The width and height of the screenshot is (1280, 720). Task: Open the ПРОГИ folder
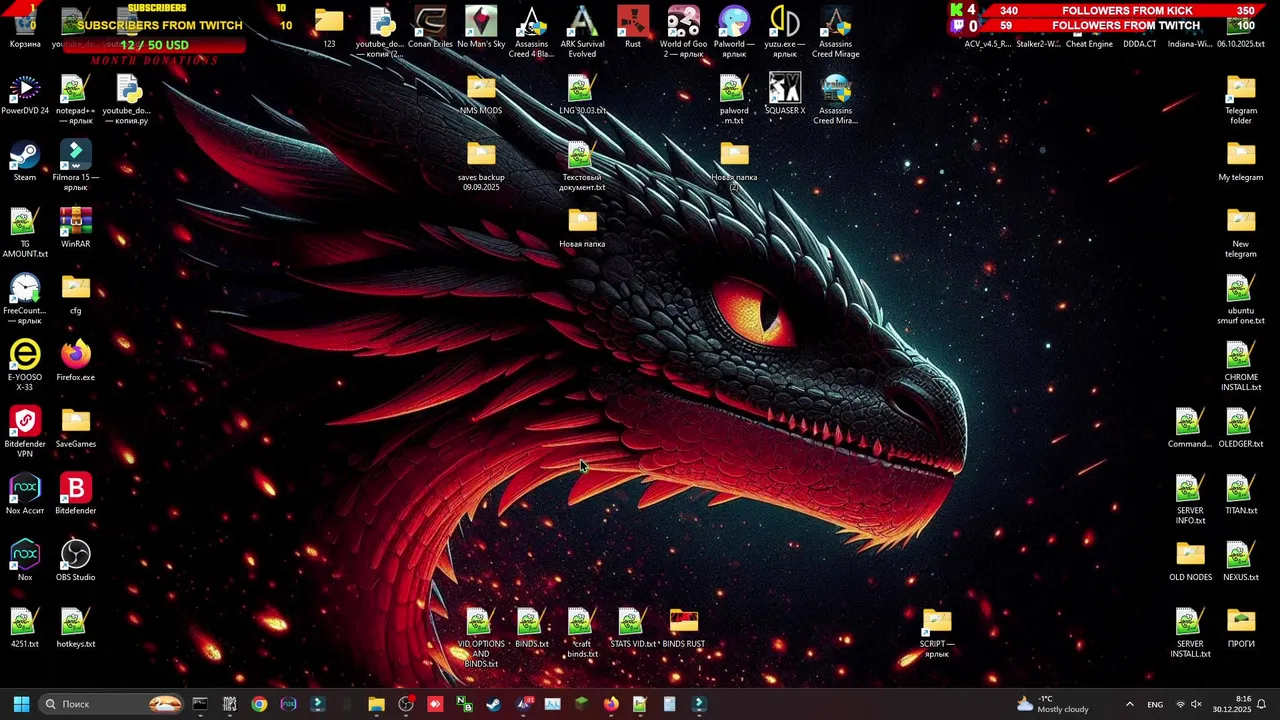point(1241,628)
